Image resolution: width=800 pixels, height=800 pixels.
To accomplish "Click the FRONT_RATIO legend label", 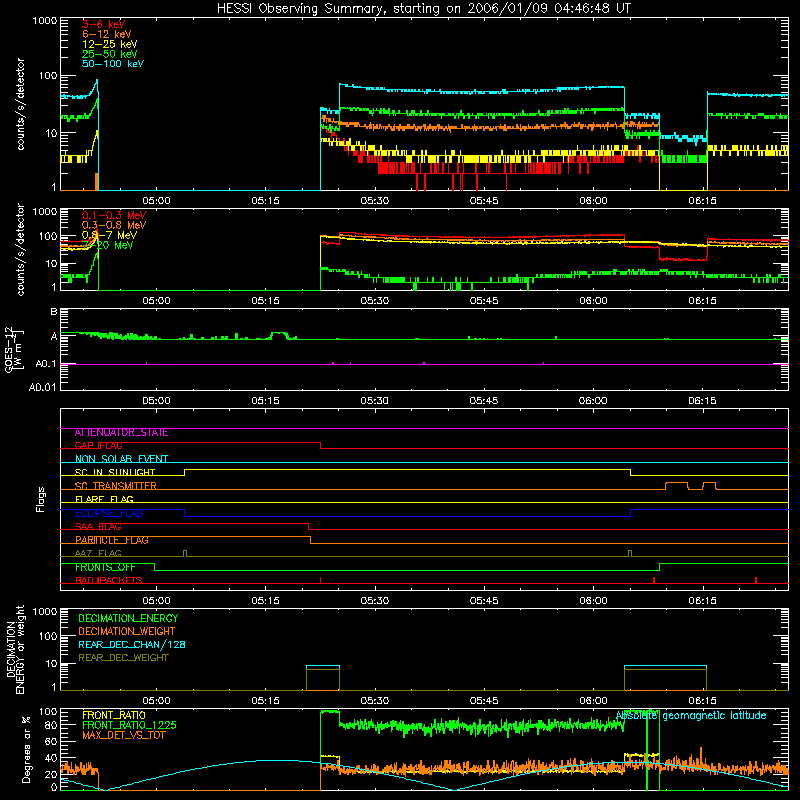I will click(x=114, y=715).
